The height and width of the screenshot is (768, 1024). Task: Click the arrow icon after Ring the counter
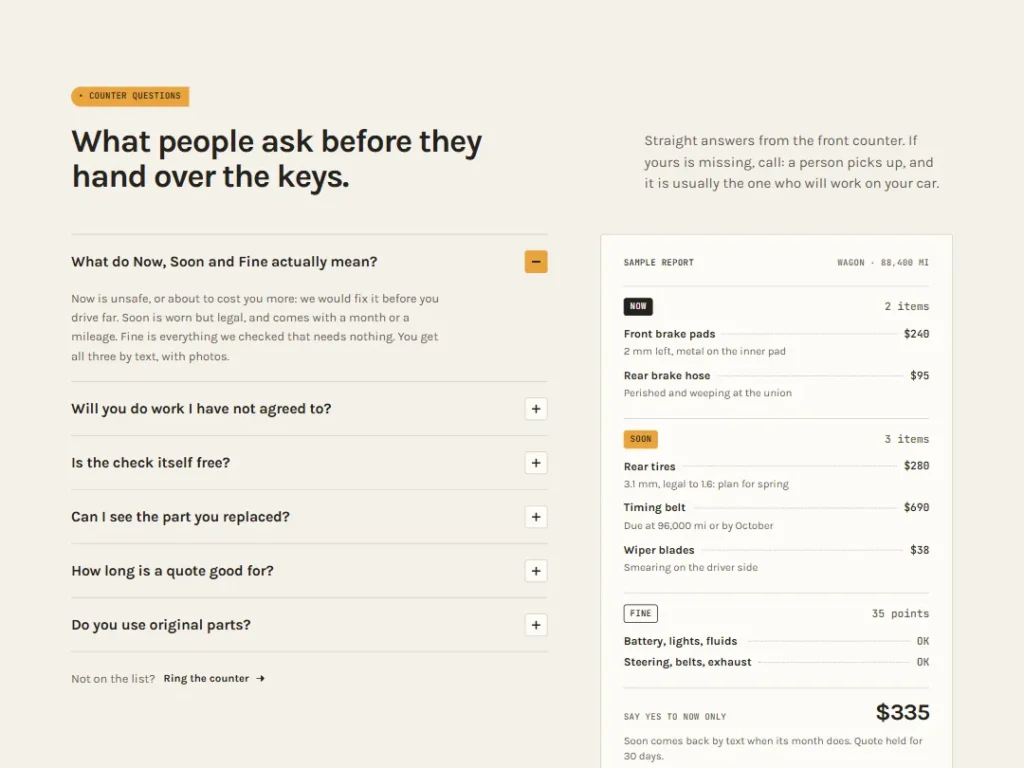[x=261, y=679]
